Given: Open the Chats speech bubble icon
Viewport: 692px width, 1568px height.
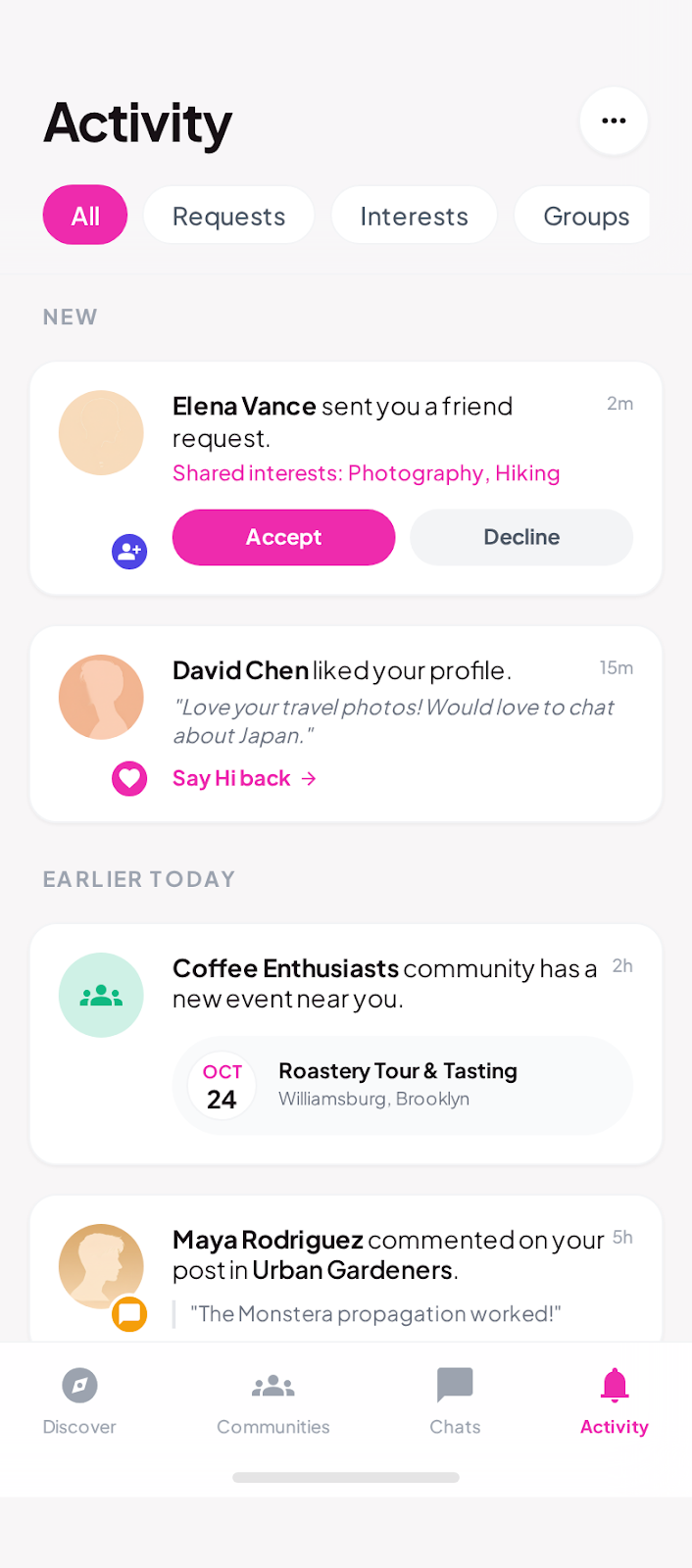Looking at the screenshot, I should click(x=455, y=1386).
